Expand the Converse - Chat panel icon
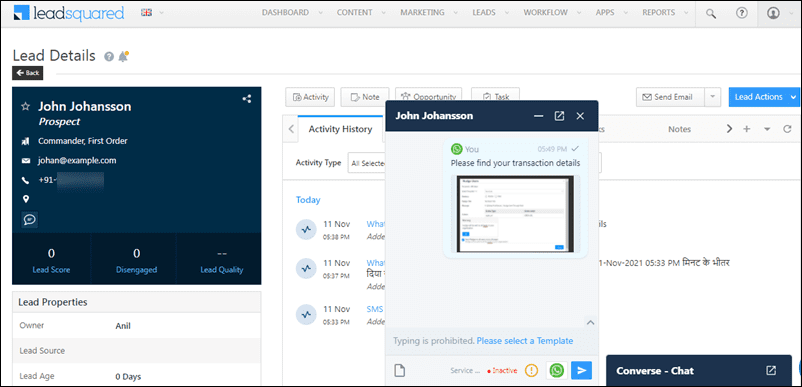Screen dimensions: 802x387 click(771, 371)
